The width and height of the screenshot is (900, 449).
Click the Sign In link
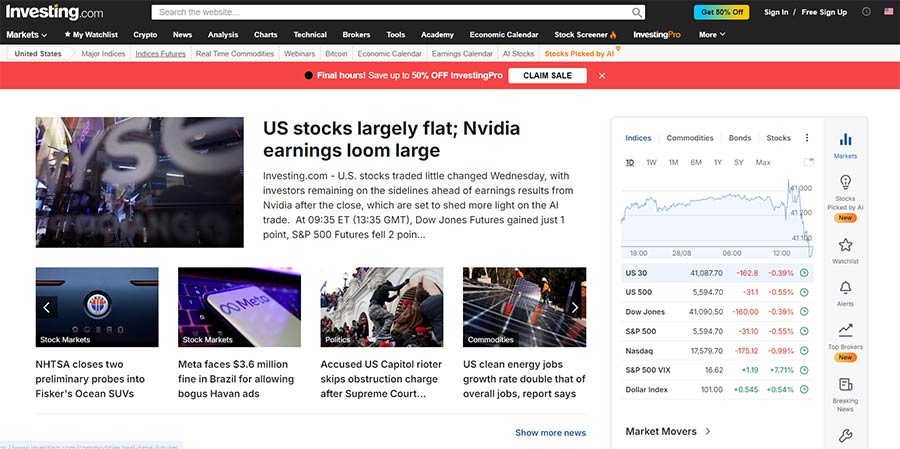point(776,12)
